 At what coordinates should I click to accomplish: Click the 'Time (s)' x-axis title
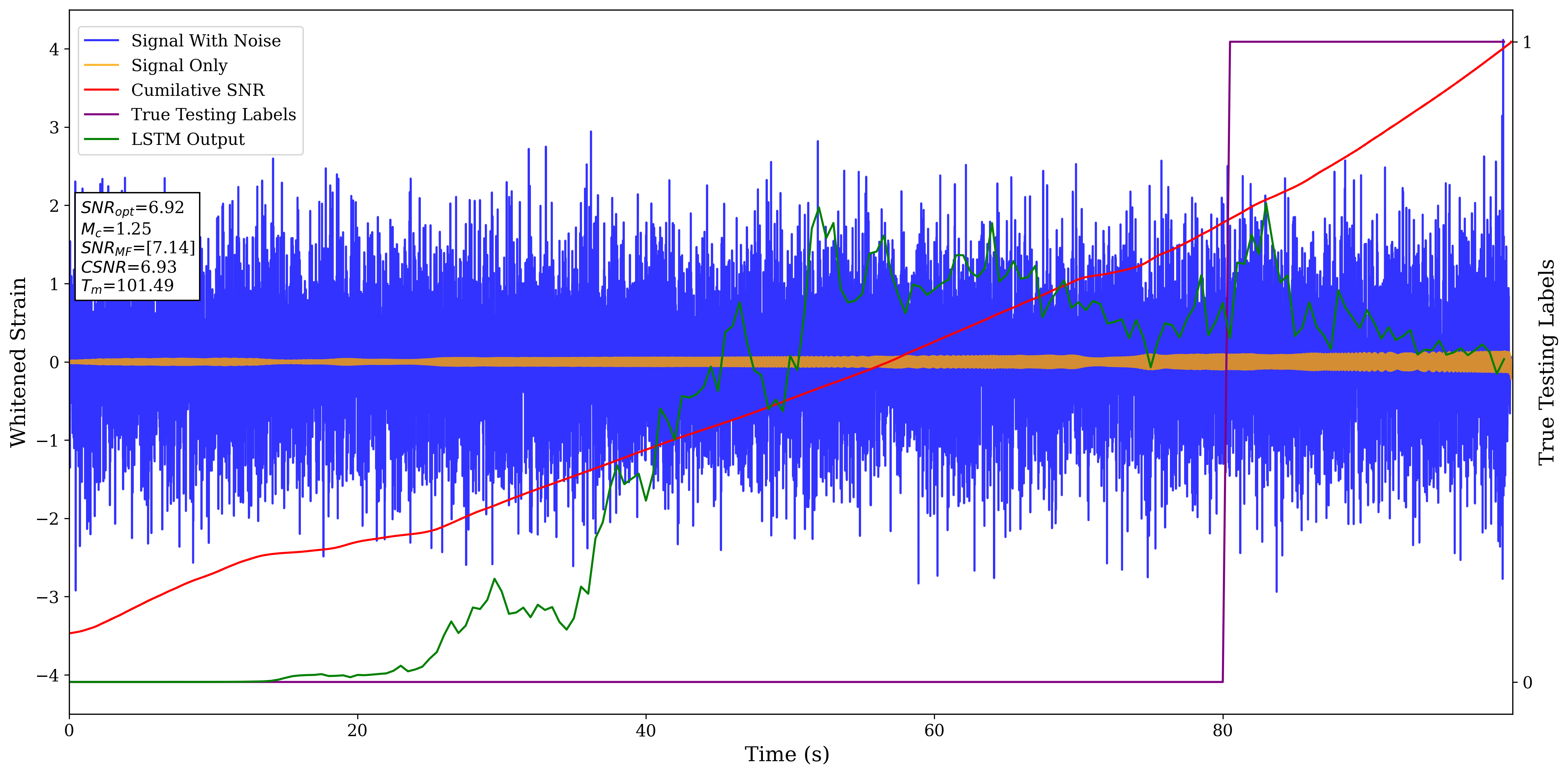point(786,754)
